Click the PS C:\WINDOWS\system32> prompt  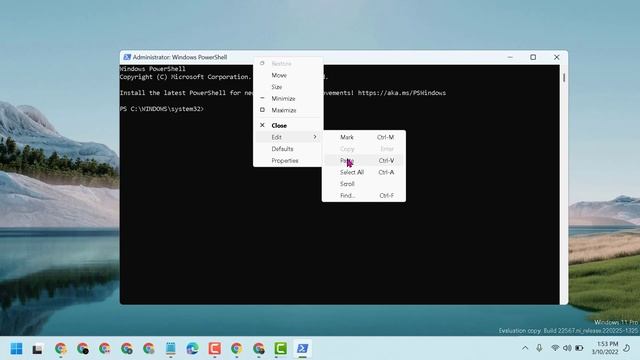coord(162,109)
